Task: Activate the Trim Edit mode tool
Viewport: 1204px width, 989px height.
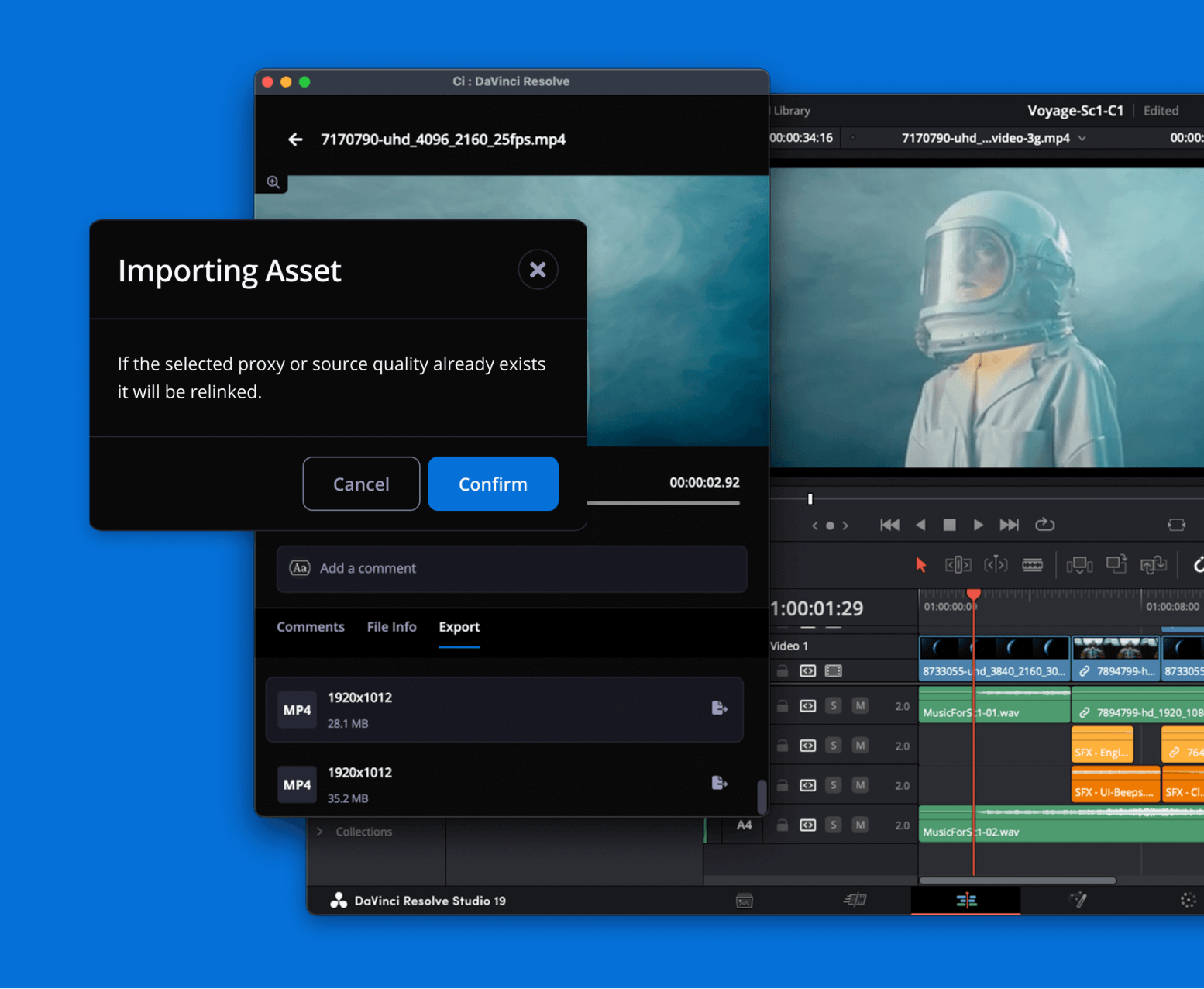Action: [958, 565]
